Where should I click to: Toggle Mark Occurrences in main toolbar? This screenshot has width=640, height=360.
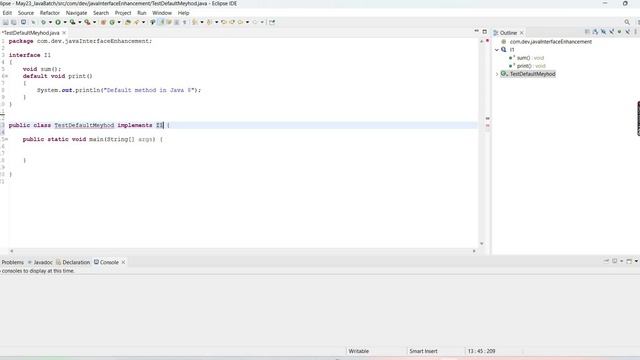162,22
